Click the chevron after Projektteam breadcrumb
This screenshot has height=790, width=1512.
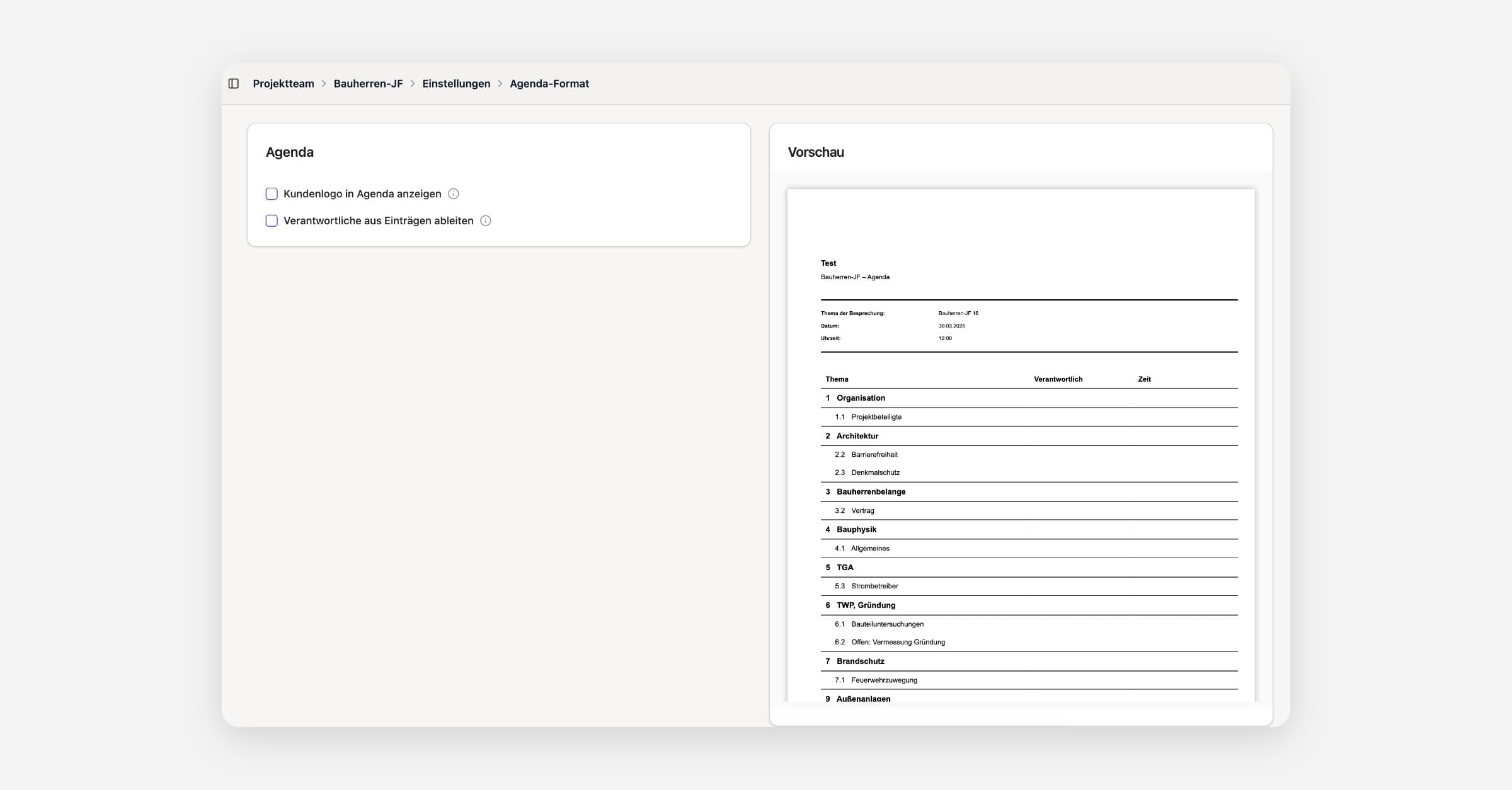click(x=324, y=84)
